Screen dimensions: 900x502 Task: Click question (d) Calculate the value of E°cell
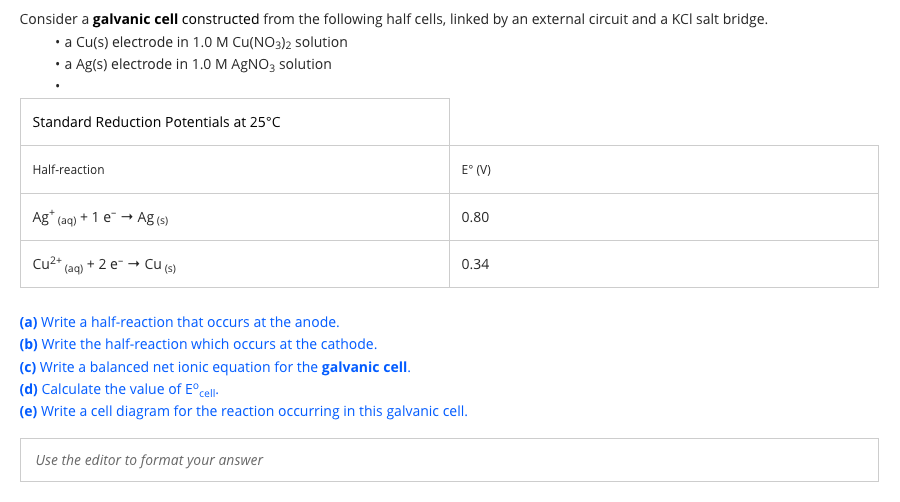(119, 390)
